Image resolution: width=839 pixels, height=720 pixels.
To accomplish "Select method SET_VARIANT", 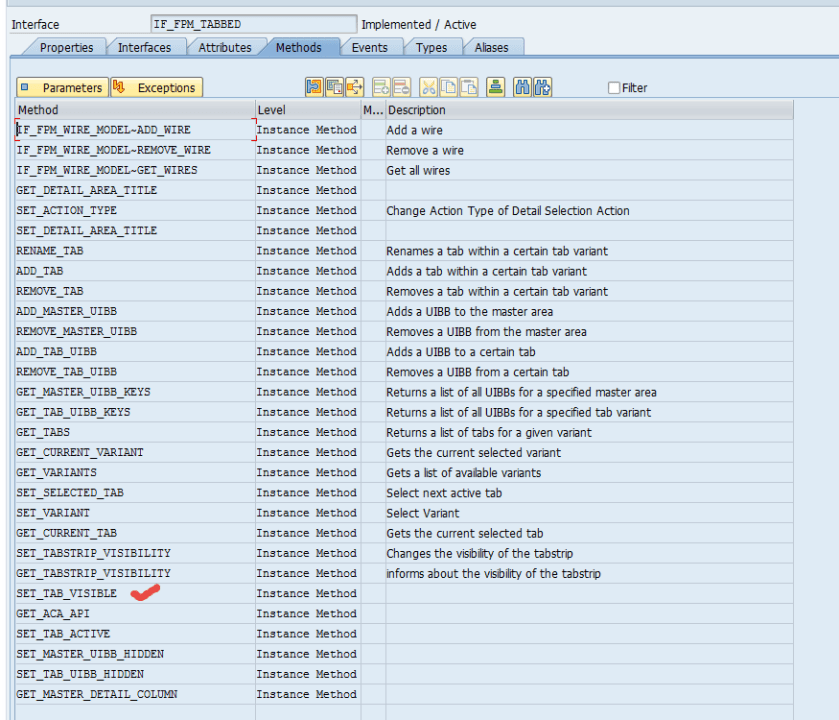I will click(x=135, y=513).
